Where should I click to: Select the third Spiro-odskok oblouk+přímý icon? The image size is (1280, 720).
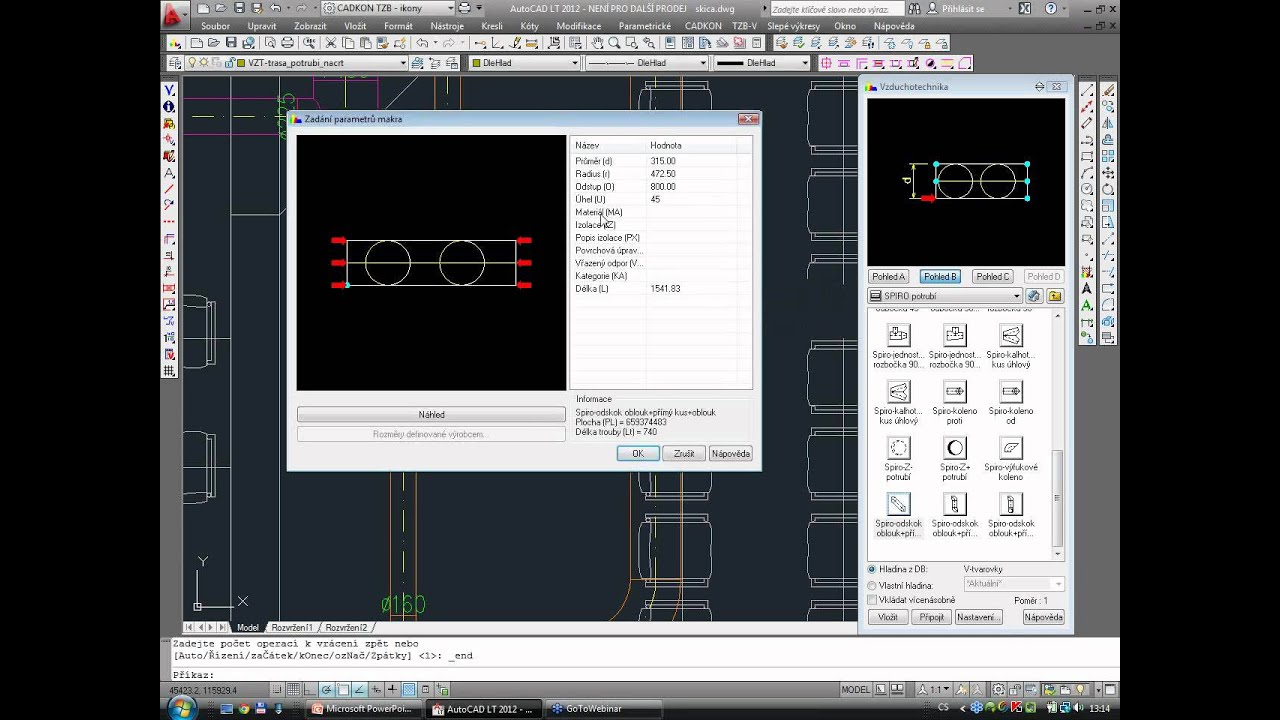[x=1011, y=504]
